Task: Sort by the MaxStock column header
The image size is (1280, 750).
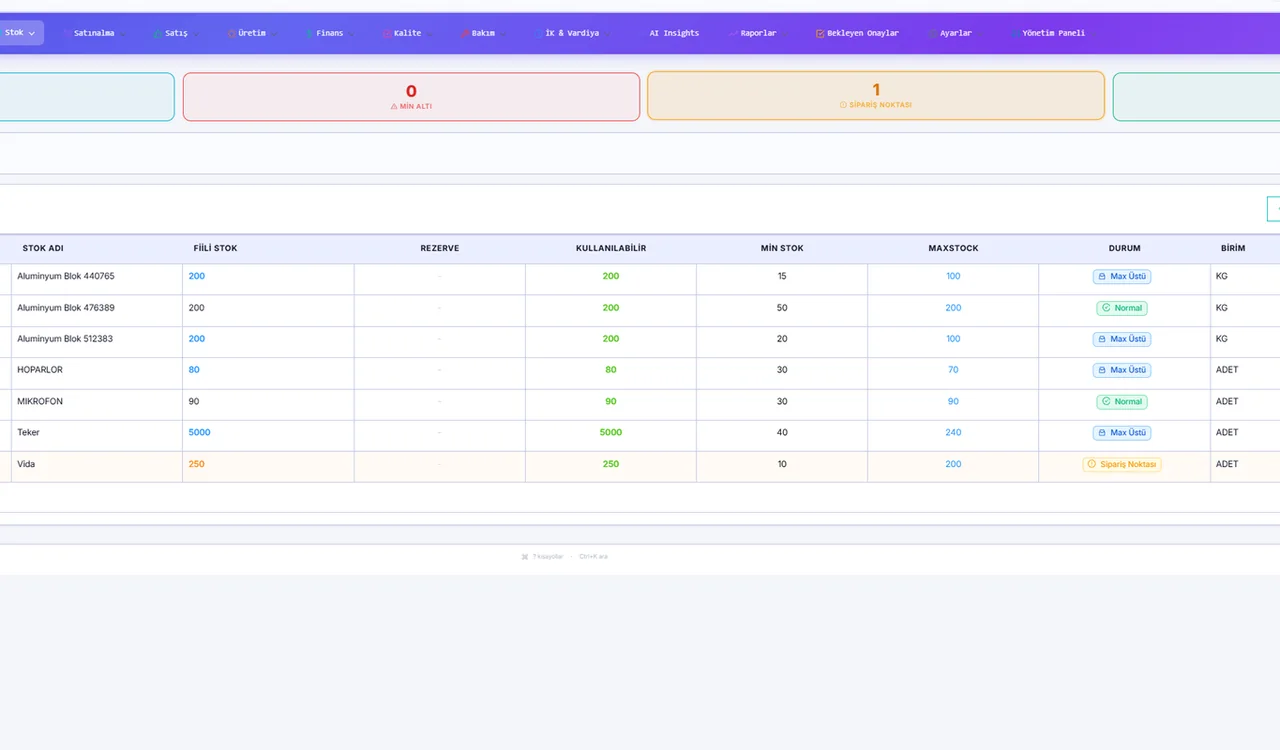Action: [953, 248]
